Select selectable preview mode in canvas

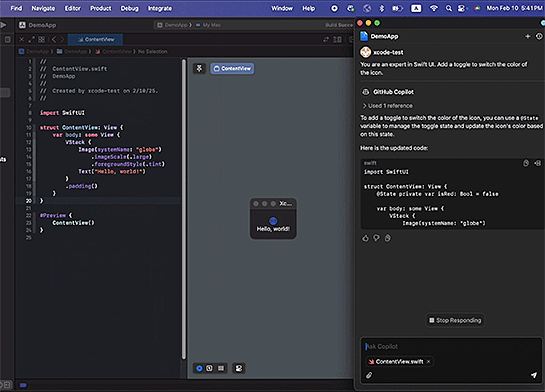coord(209,368)
